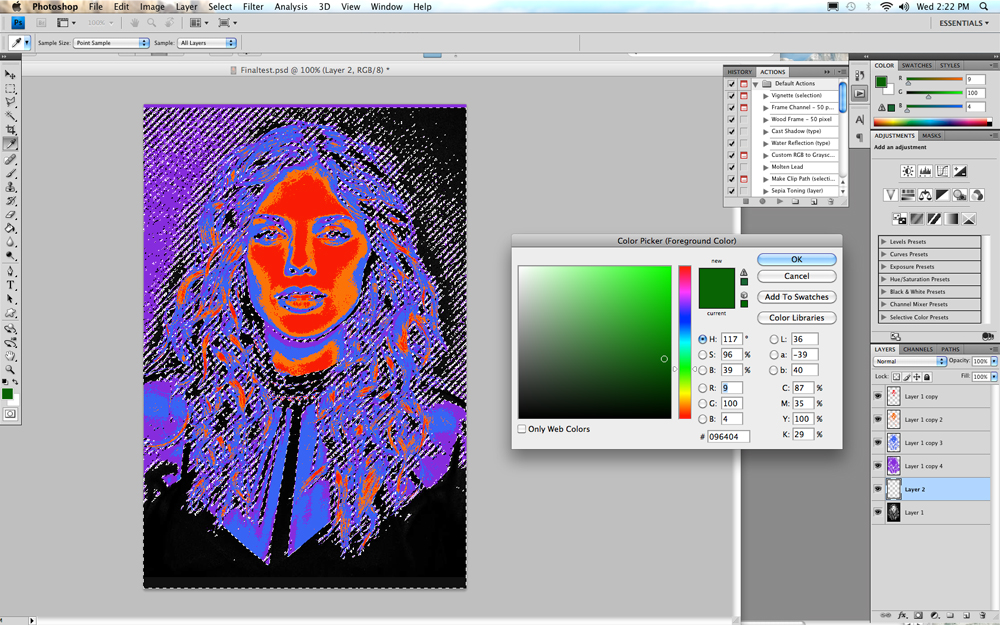Select the Polygonal Lasso tool

pyautogui.click(x=10, y=102)
